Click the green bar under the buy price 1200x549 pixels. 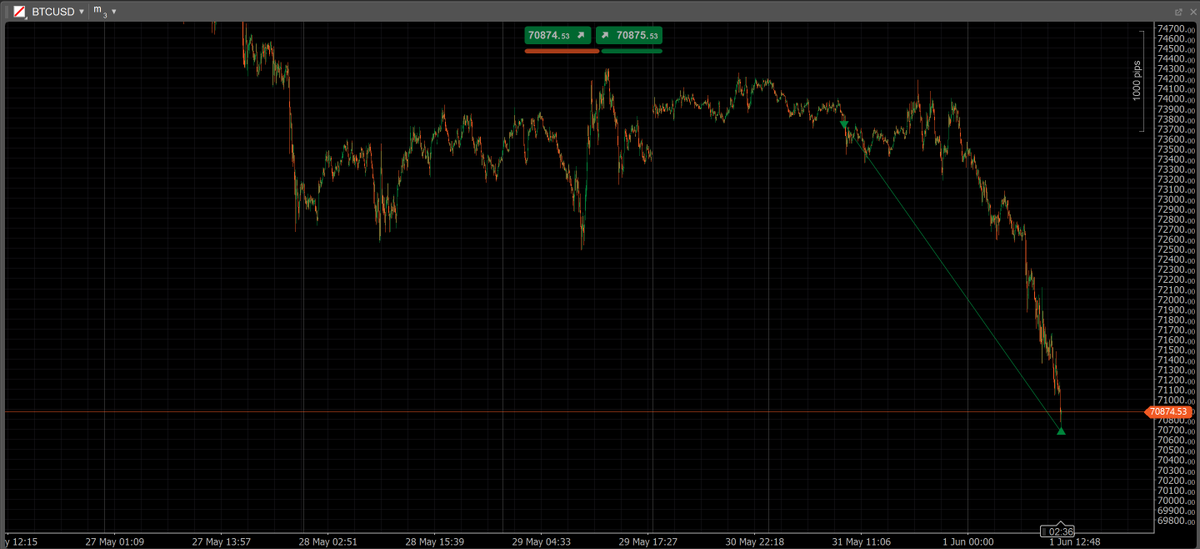(632, 50)
